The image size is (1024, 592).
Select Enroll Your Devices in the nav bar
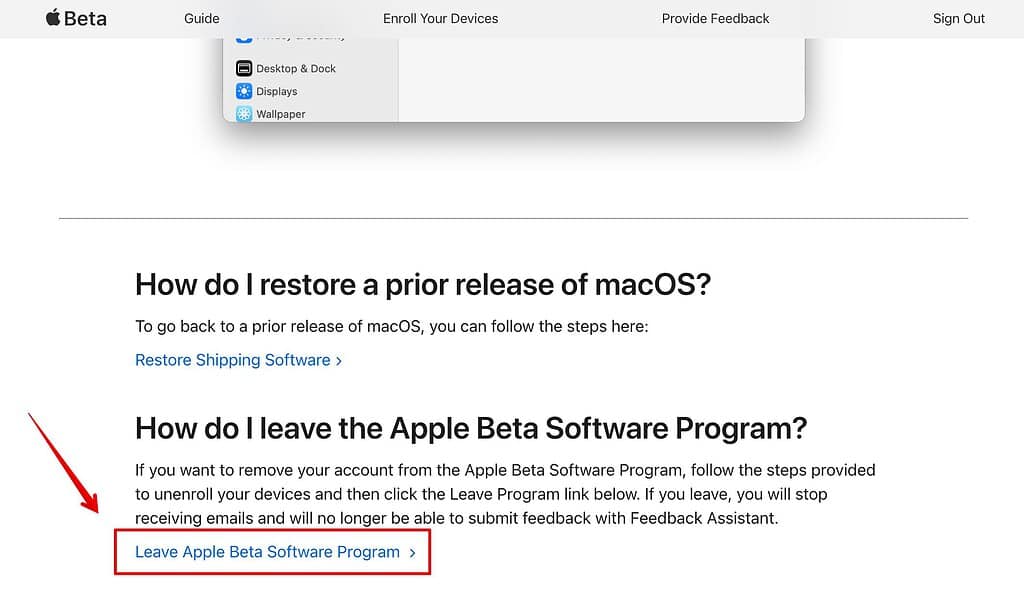(440, 18)
